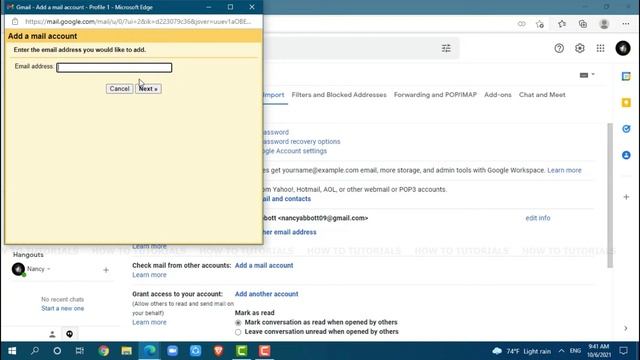Select Leave conversation unread when opened by others
Screen dimensions: 640x360
(238, 332)
